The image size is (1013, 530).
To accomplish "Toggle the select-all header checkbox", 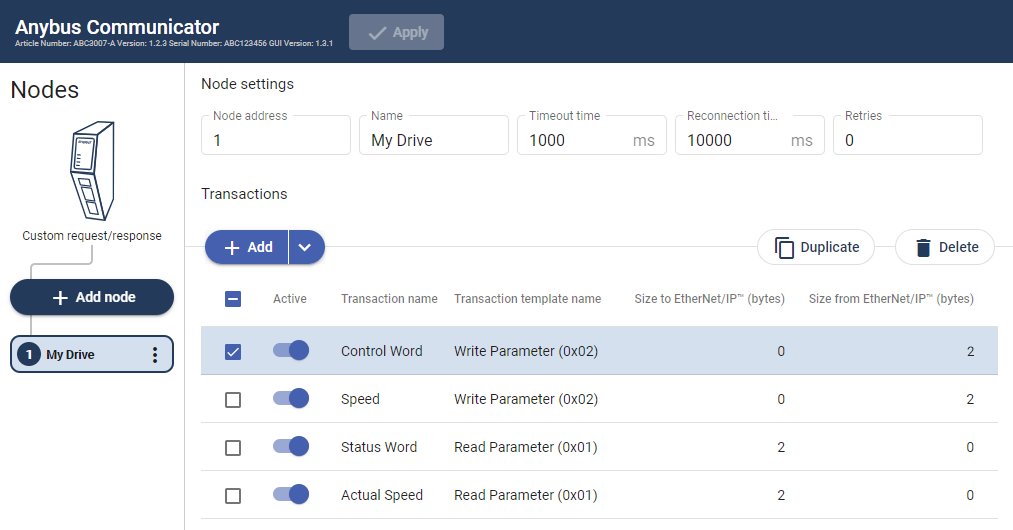I will point(233,299).
